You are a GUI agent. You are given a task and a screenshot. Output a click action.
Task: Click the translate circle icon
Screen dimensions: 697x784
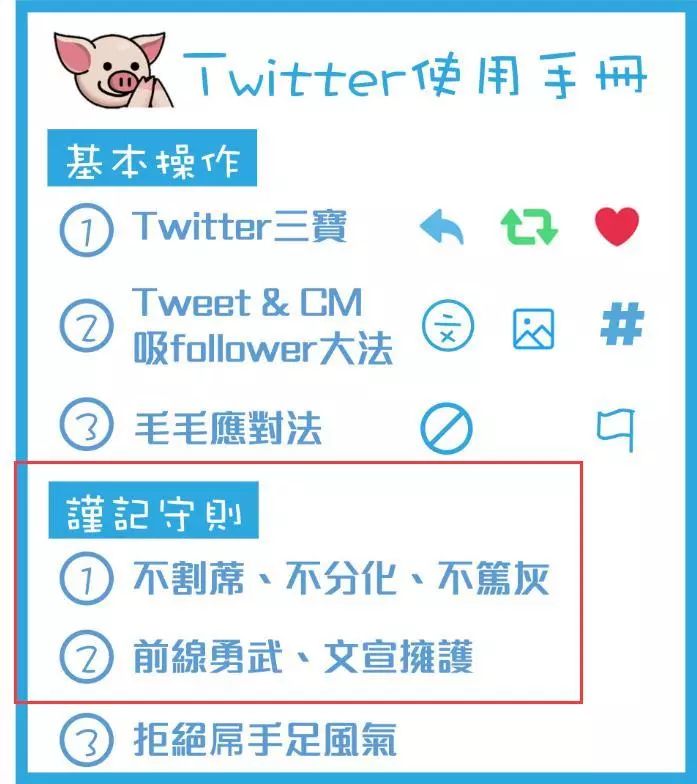point(448,326)
